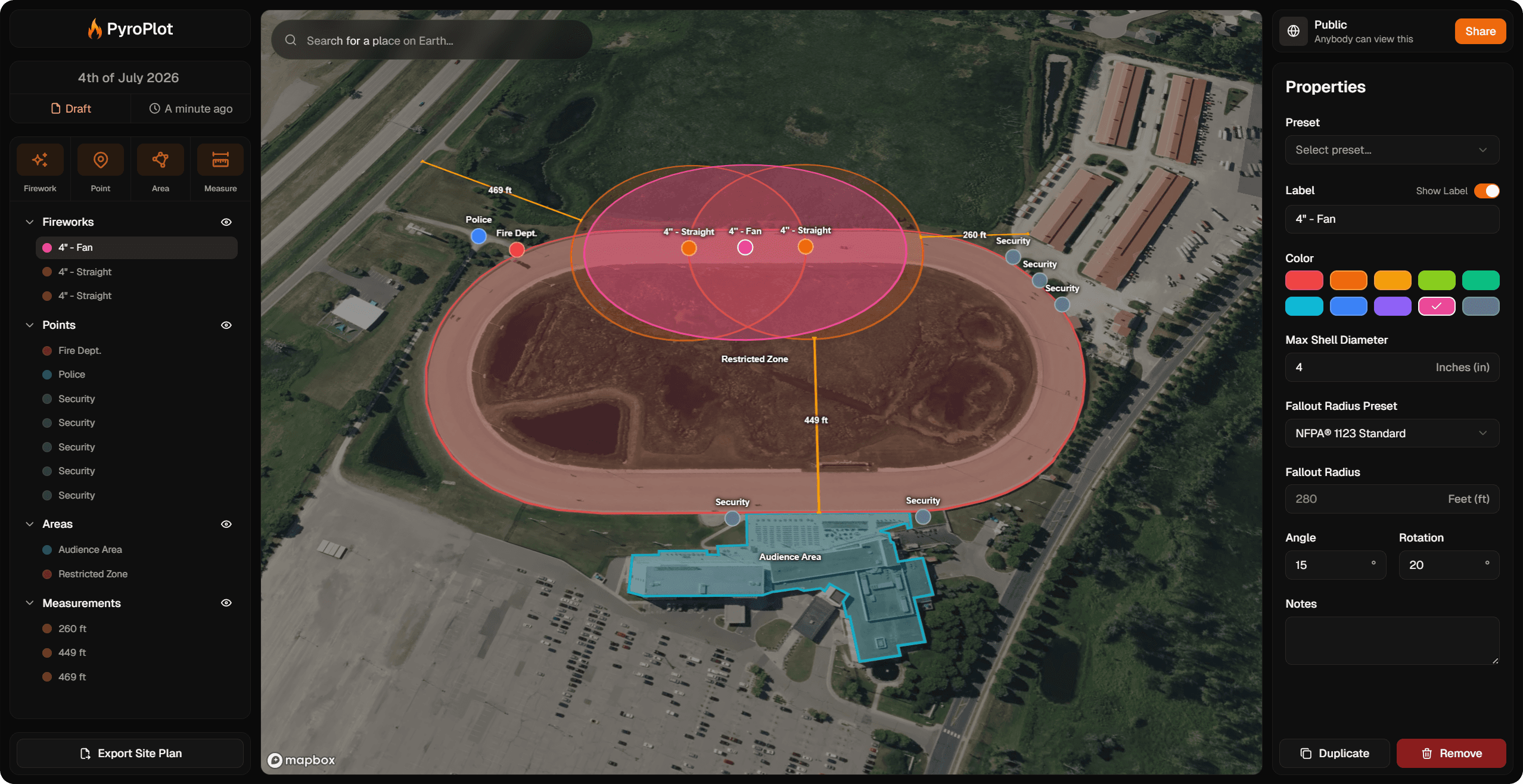Image resolution: width=1523 pixels, height=784 pixels.
Task: Collapse the Points section
Action: coord(29,325)
